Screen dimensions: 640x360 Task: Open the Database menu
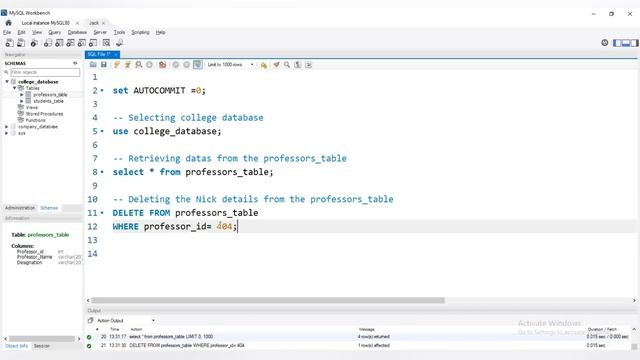77,32
